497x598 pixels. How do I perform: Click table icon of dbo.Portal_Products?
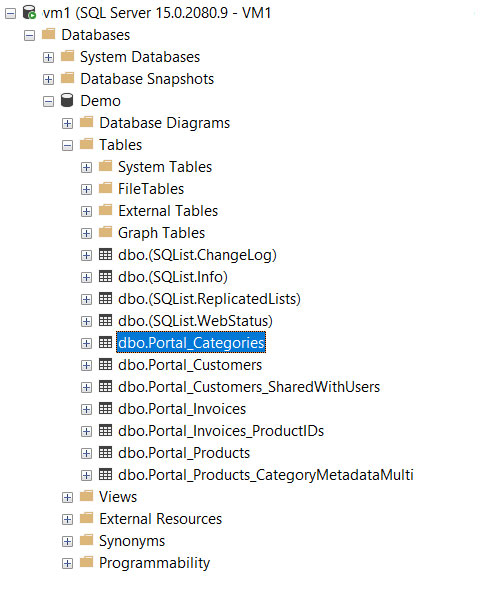point(105,452)
